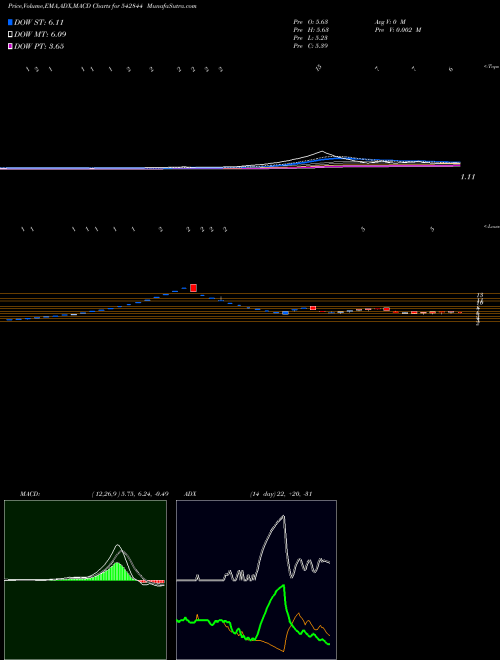This screenshot has height=660, width=500.
Task: Select the 'DOW MT: 6.09' legend text
Action: (x=40, y=35)
